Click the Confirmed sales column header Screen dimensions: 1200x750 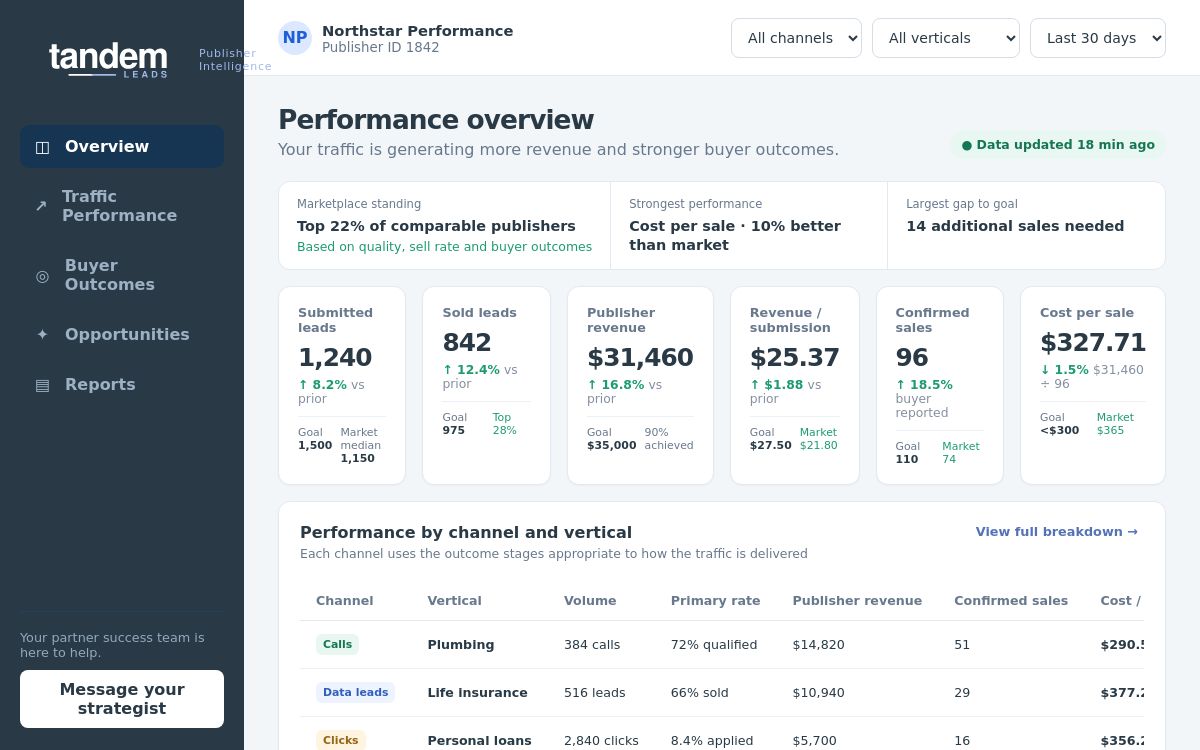coord(1011,601)
